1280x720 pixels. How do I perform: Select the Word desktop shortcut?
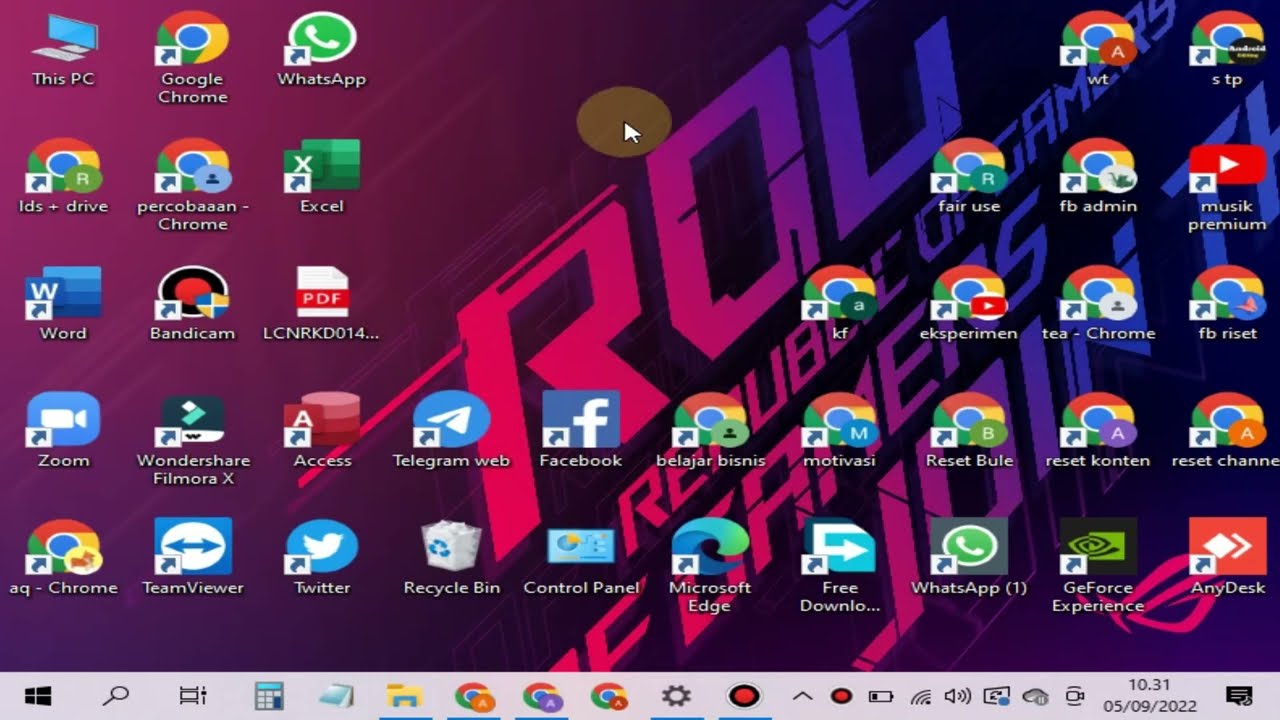click(63, 304)
